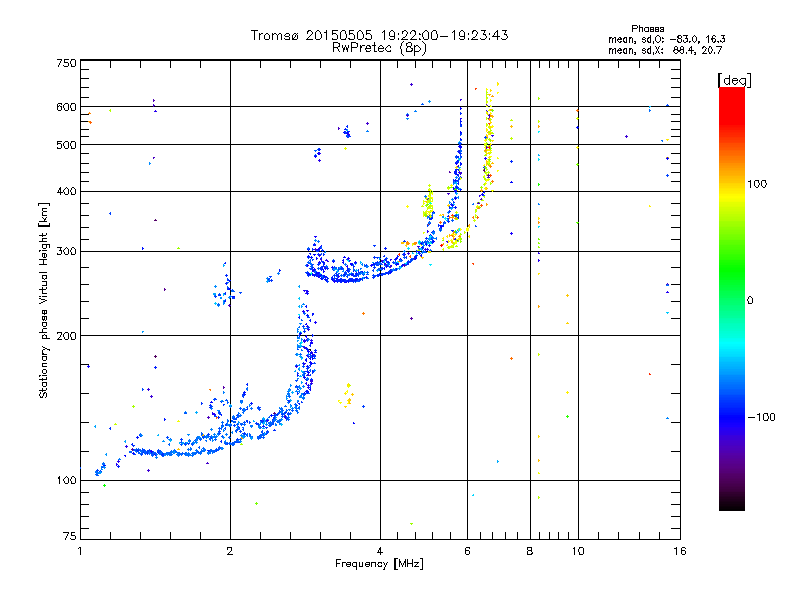Click x-axis tick label '4'
This screenshot has width=800, height=600.
point(380,551)
